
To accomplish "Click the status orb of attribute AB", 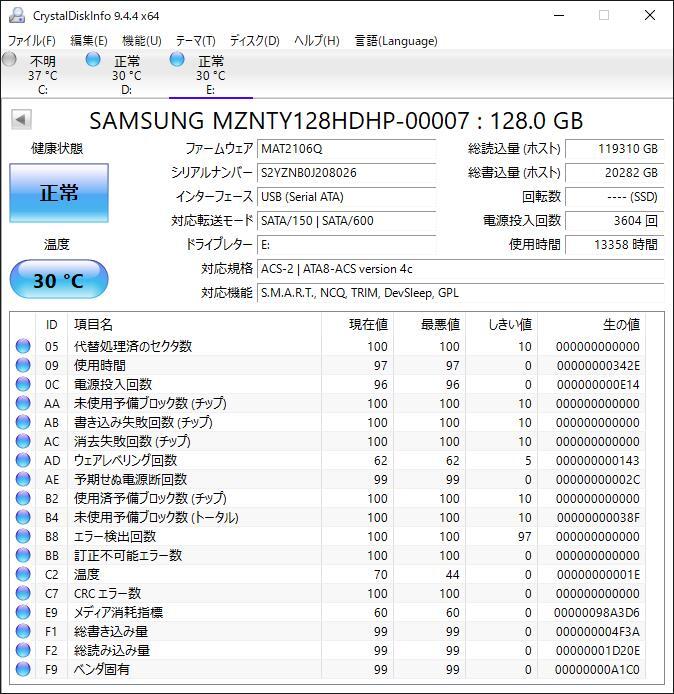I will [x=23, y=422].
